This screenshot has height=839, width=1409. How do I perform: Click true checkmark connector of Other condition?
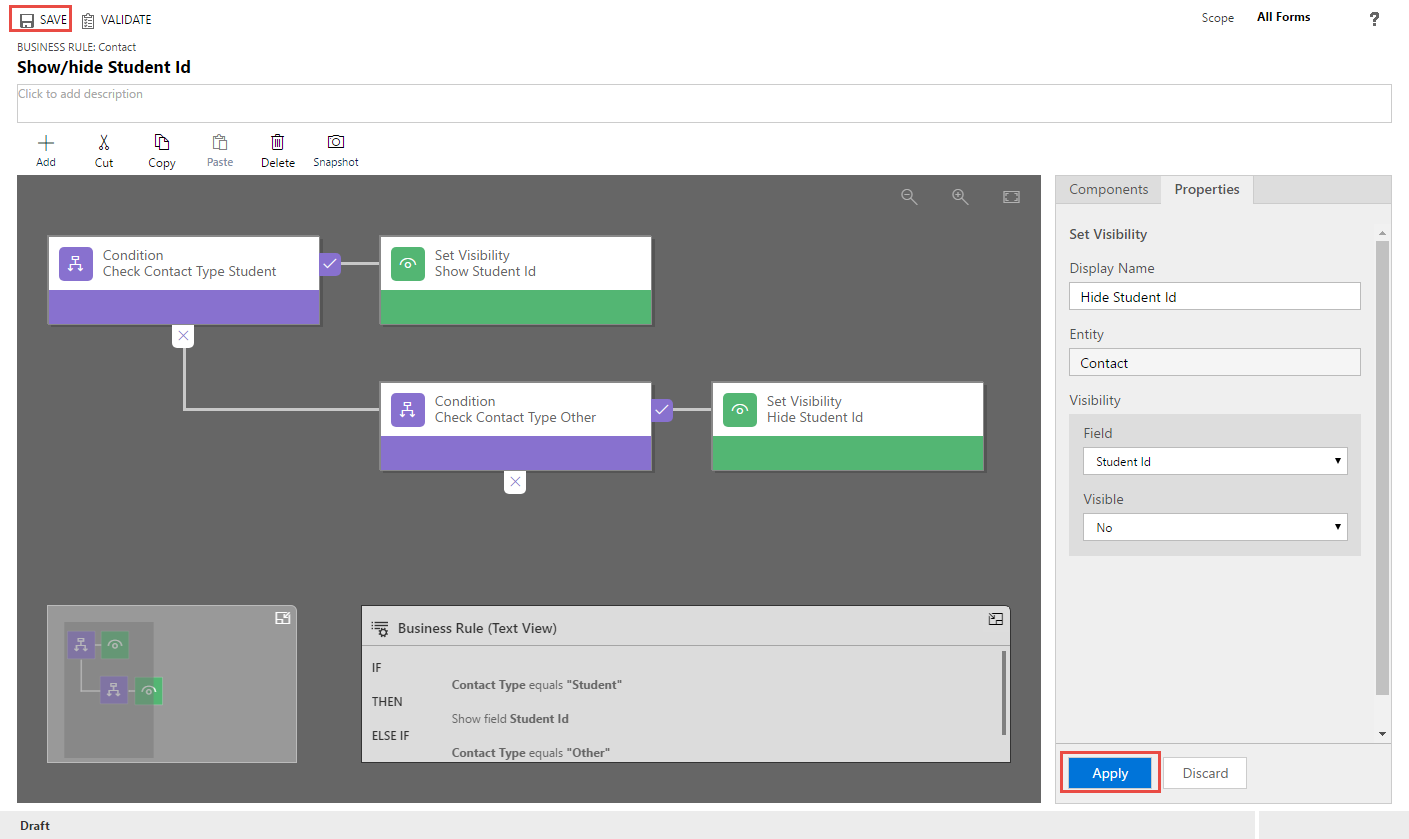coord(662,410)
